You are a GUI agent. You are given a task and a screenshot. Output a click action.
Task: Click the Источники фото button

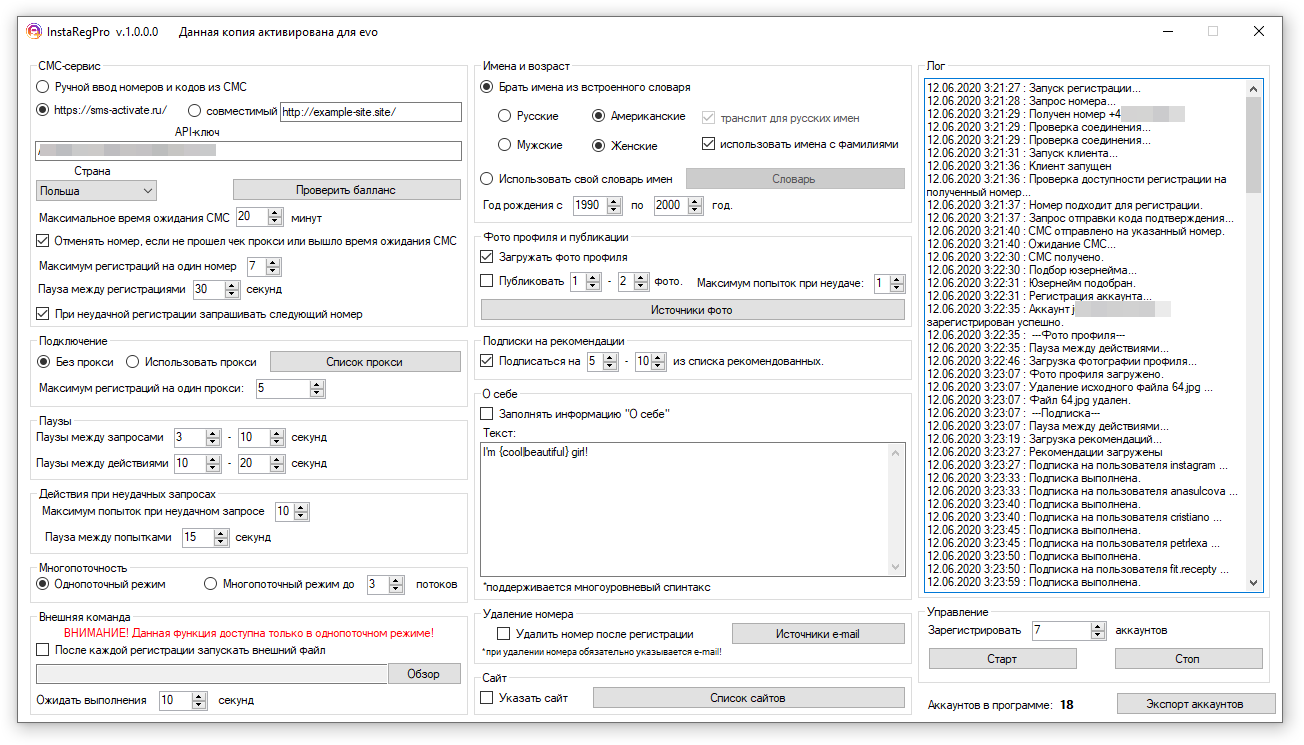(x=692, y=310)
